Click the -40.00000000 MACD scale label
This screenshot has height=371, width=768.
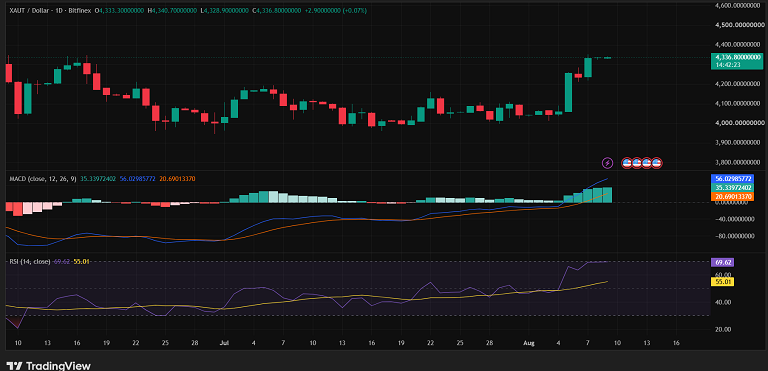735,219
